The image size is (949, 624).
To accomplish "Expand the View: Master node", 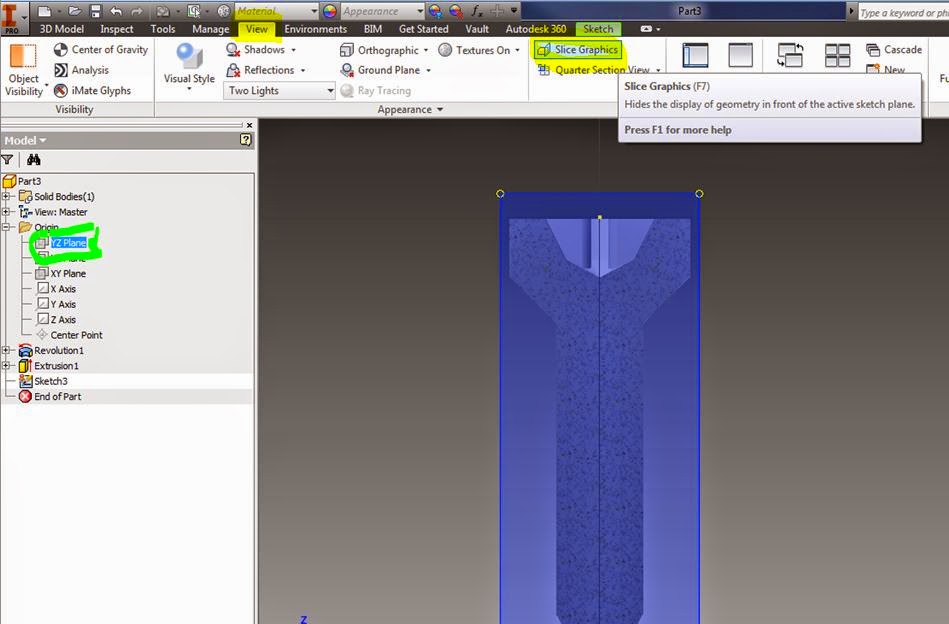I will click(6, 212).
